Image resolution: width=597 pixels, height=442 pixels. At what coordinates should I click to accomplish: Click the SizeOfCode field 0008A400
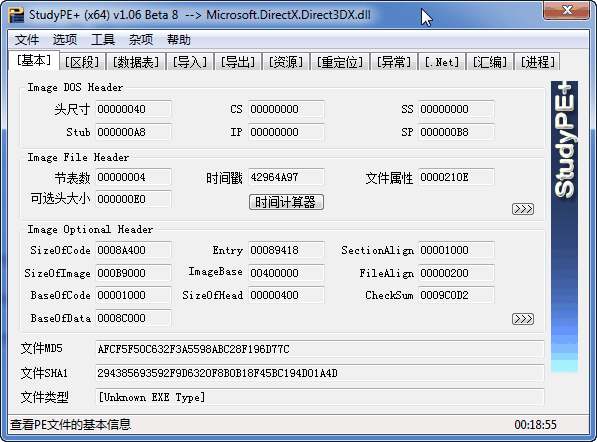[133, 250]
